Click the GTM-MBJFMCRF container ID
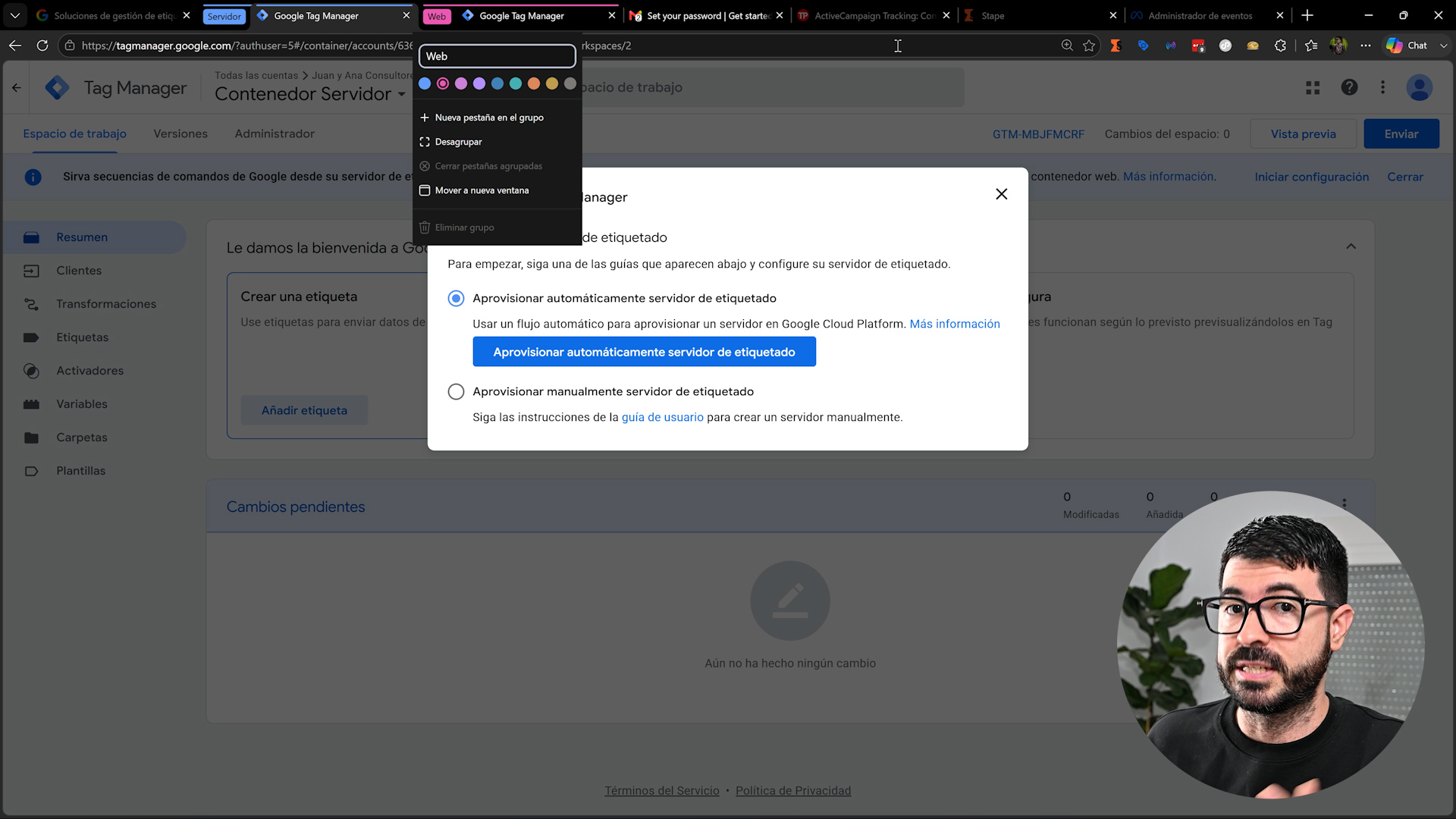This screenshot has width=1456, height=819. (x=1038, y=134)
